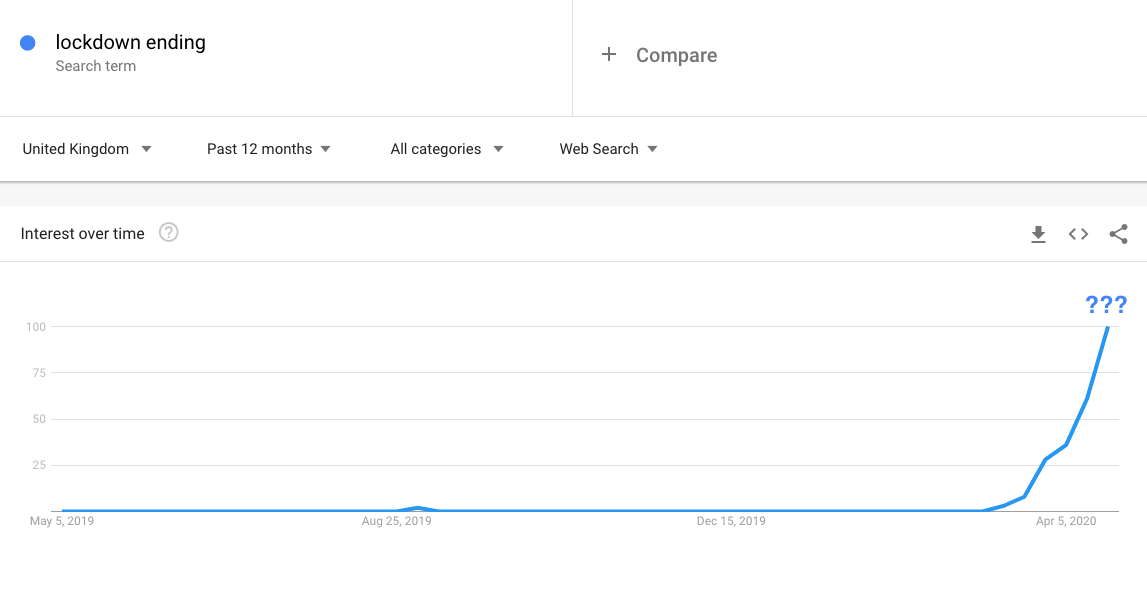Click the May 5, 2019 axis label
The image size is (1147, 595).
(62, 521)
